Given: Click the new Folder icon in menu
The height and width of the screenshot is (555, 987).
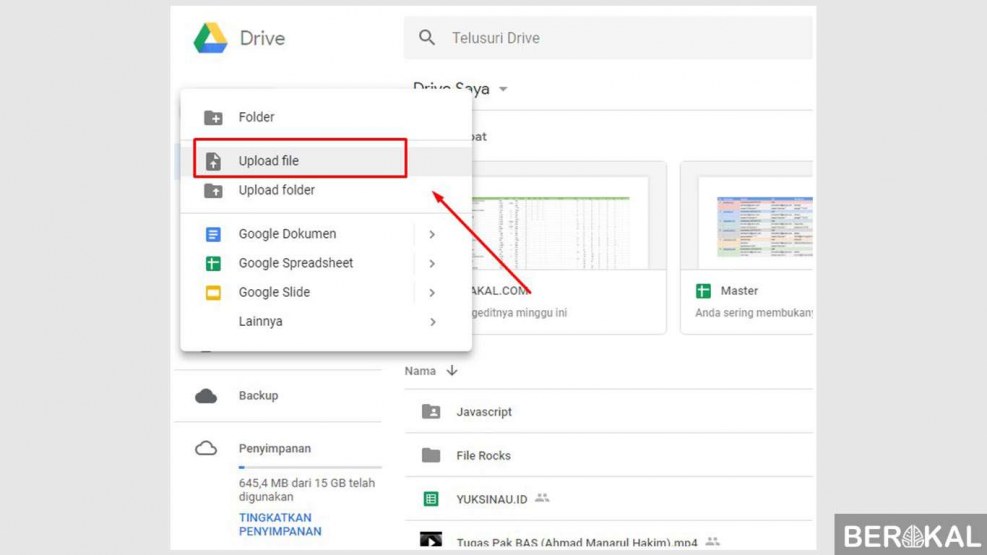Looking at the screenshot, I should coord(213,118).
